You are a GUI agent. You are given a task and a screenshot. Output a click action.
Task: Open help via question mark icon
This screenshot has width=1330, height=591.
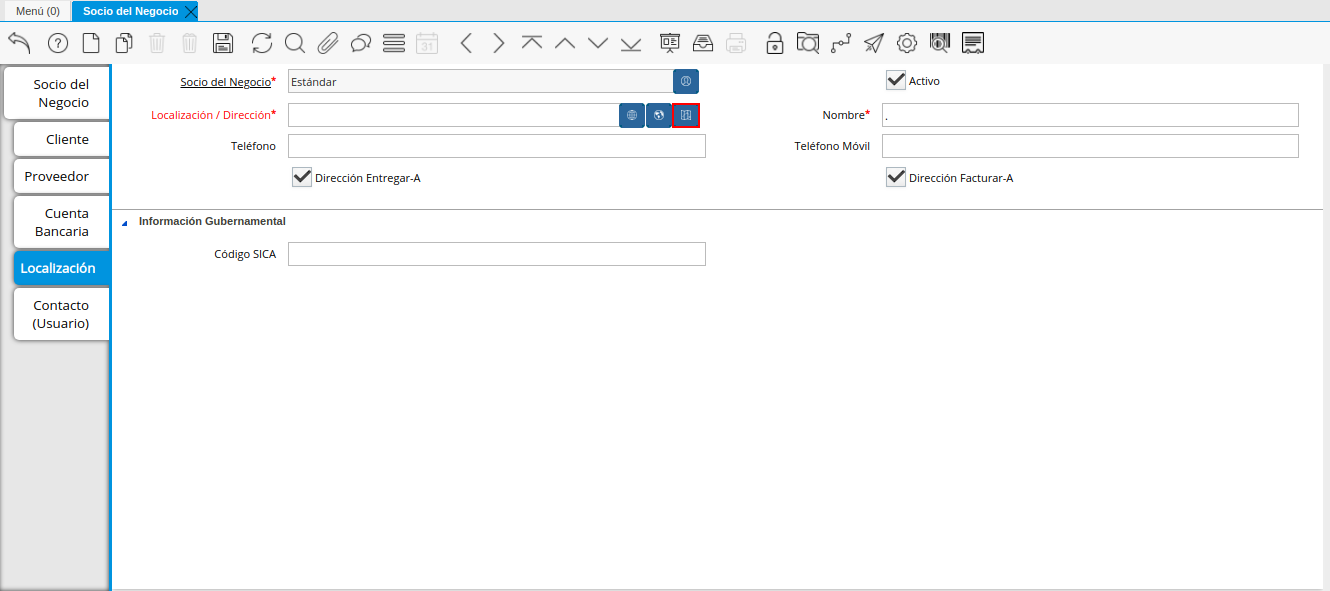click(58, 43)
